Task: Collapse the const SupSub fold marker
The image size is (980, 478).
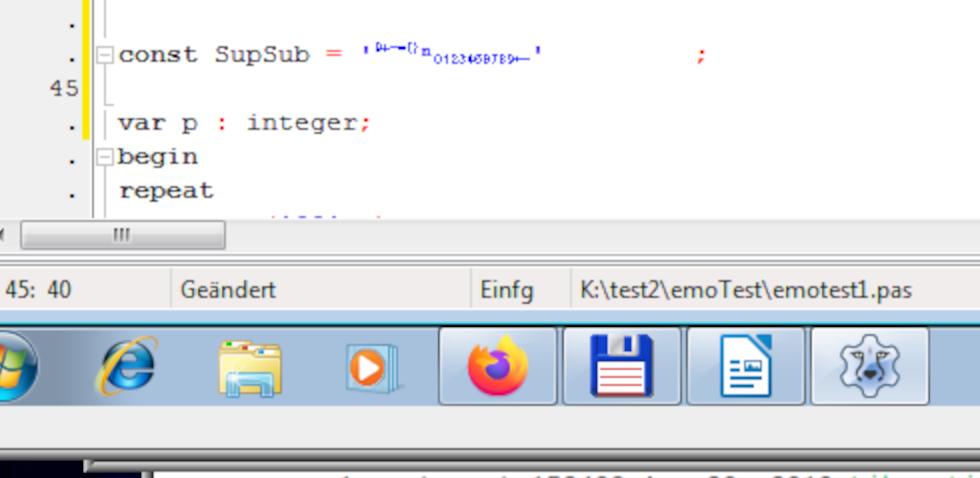Action: point(104,56)
